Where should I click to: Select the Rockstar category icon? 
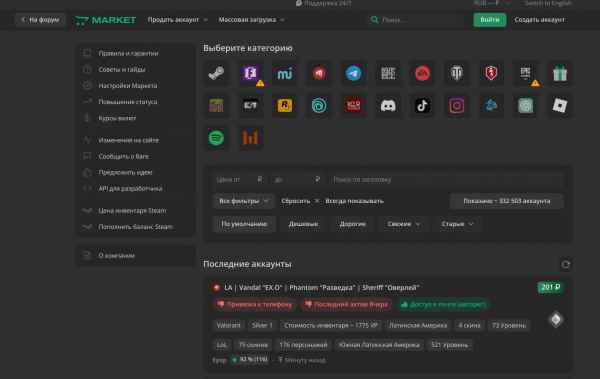point(285,105)
